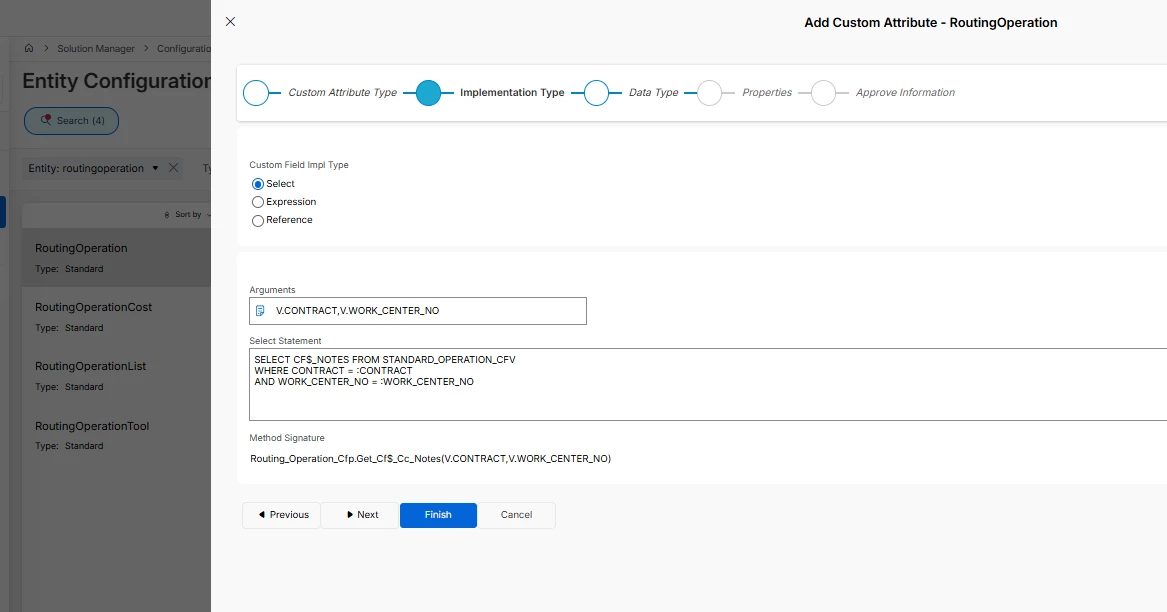Click the home icon in breadcrumb
Screen dimensions: 1167x612
coord(29,48)
